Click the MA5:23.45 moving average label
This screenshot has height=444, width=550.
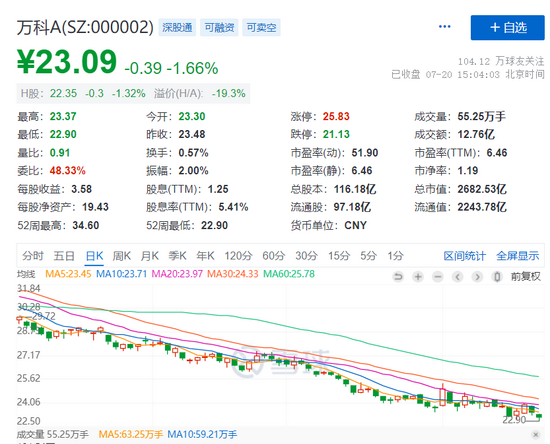68,274
